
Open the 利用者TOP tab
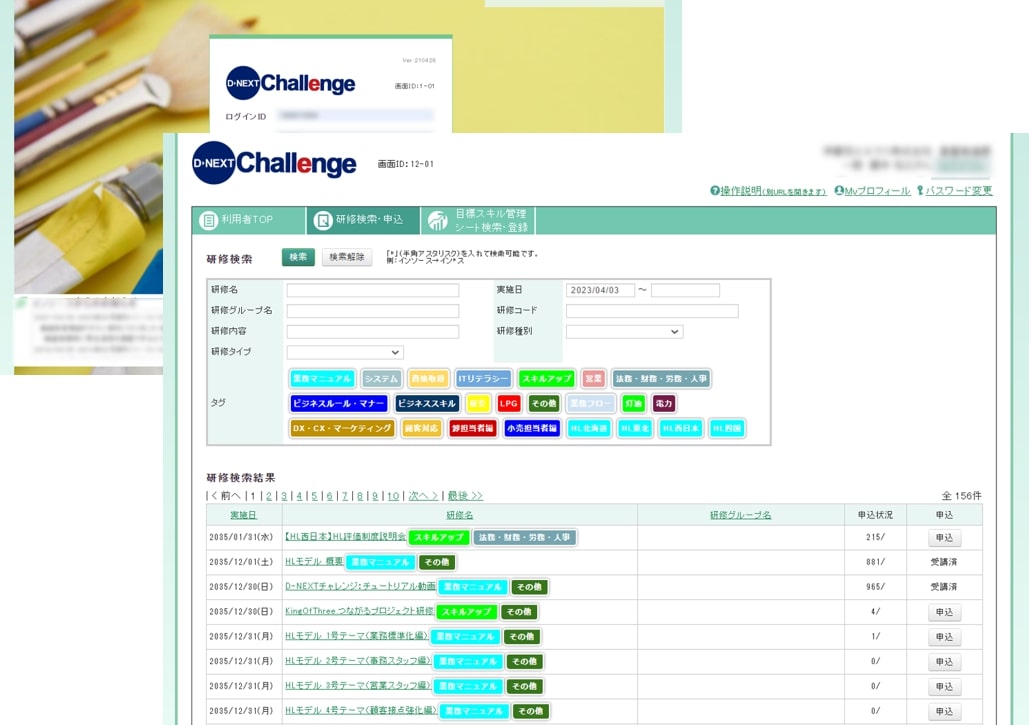[x=249, y=220]
